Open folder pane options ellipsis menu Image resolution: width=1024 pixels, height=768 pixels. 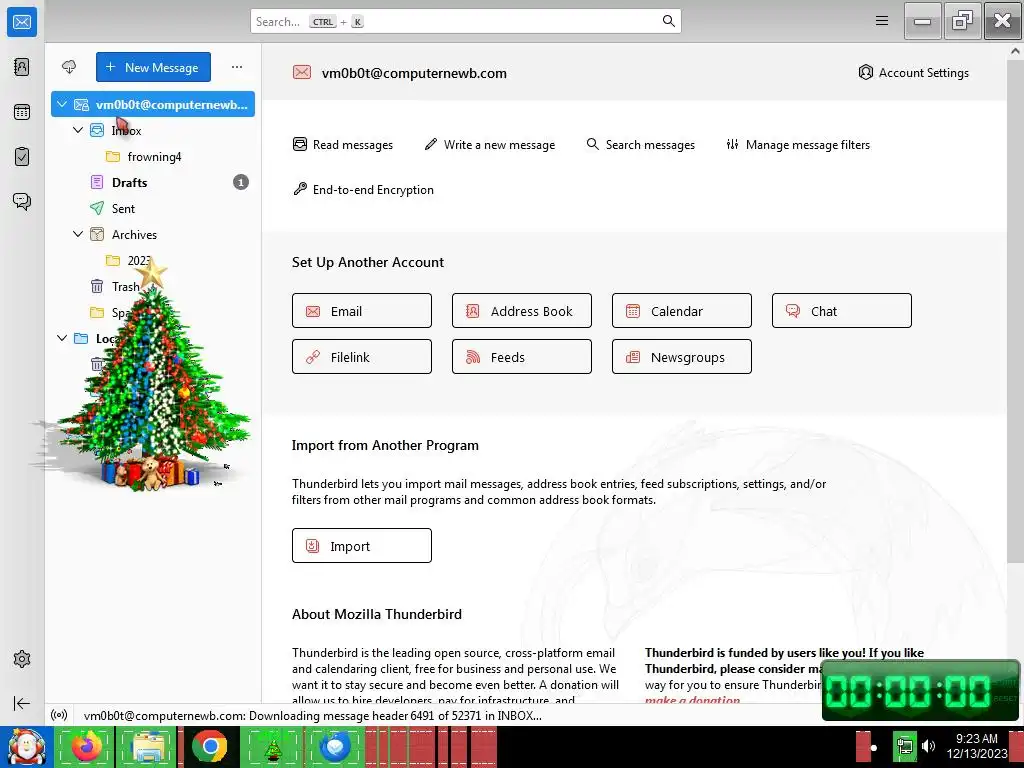(x=236, y=67)
